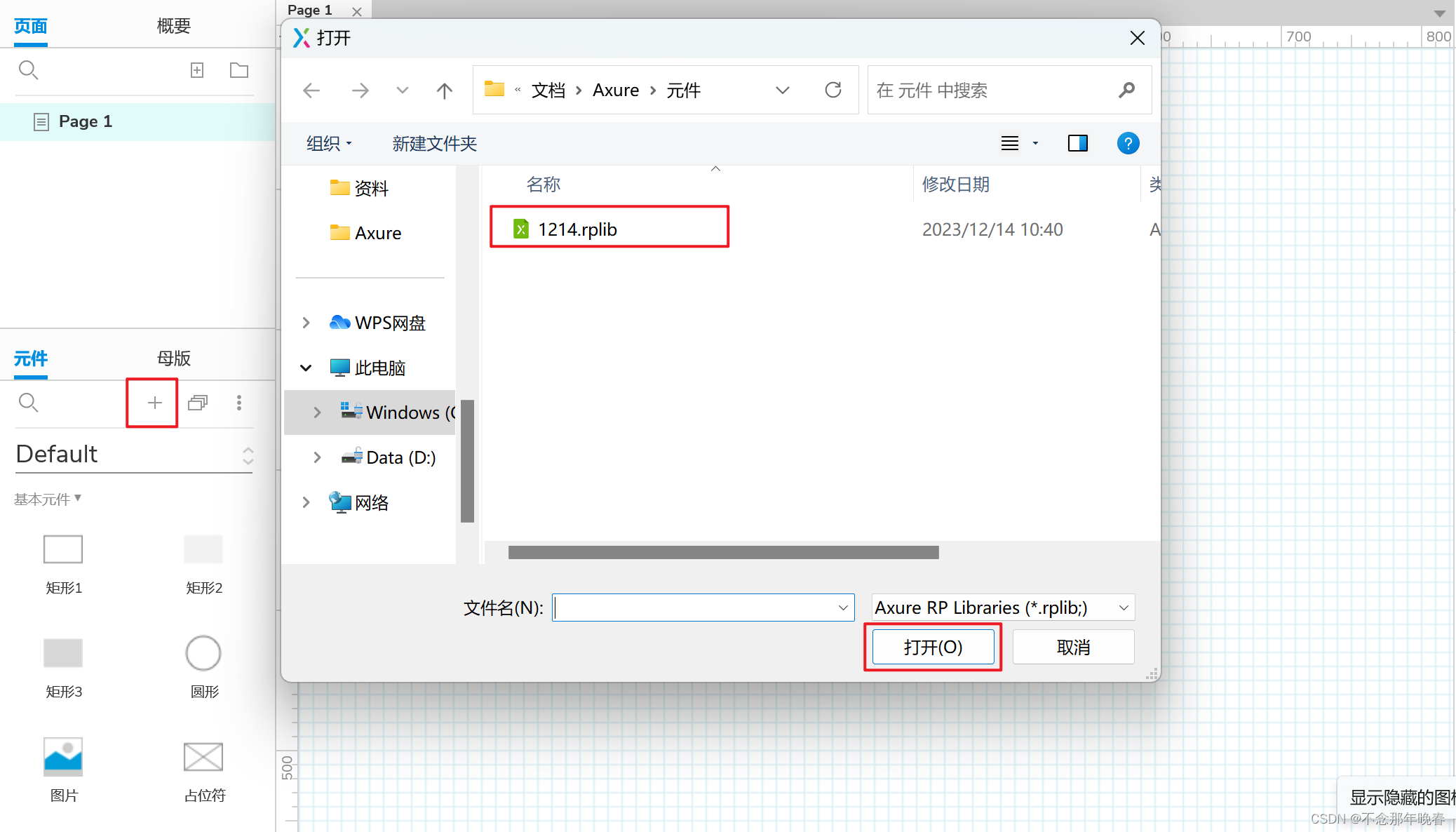The height and width of the screenshot is (832, 1456).
Task: Click the add folder icon in Pages
Action: tap(239, 70)
